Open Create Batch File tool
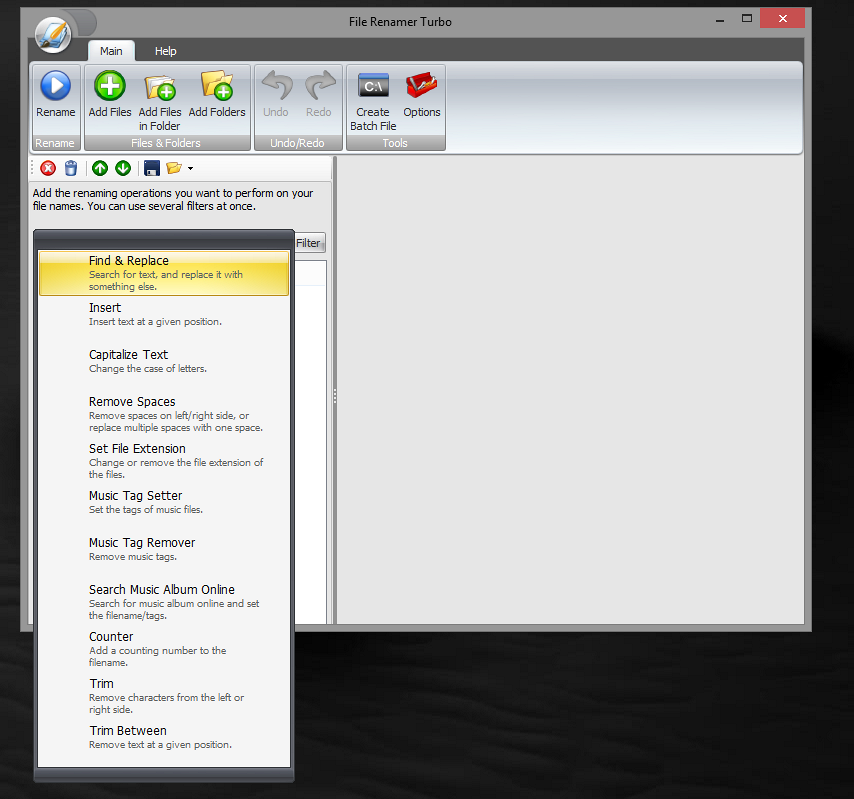This screenshot has height=799, width=854. [373, 88]
